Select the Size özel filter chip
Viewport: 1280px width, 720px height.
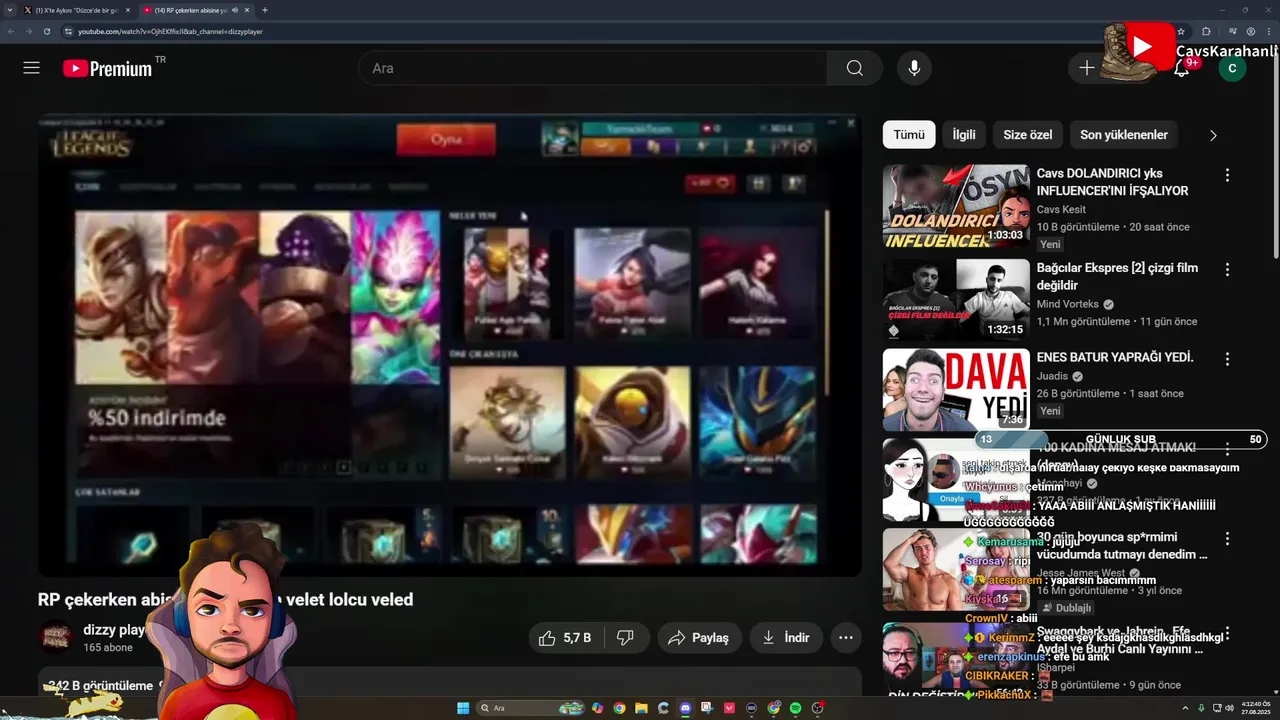pos(1028,135)
